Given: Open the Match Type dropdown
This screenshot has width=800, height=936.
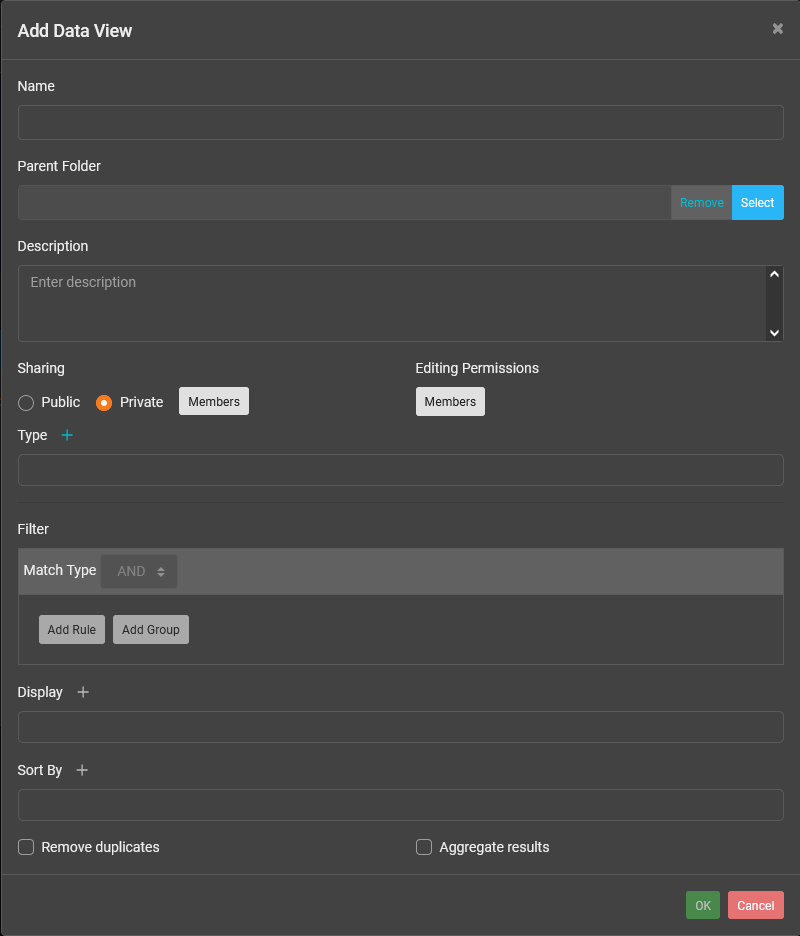Looking at the screenshot, I should [x=138, y=570].
